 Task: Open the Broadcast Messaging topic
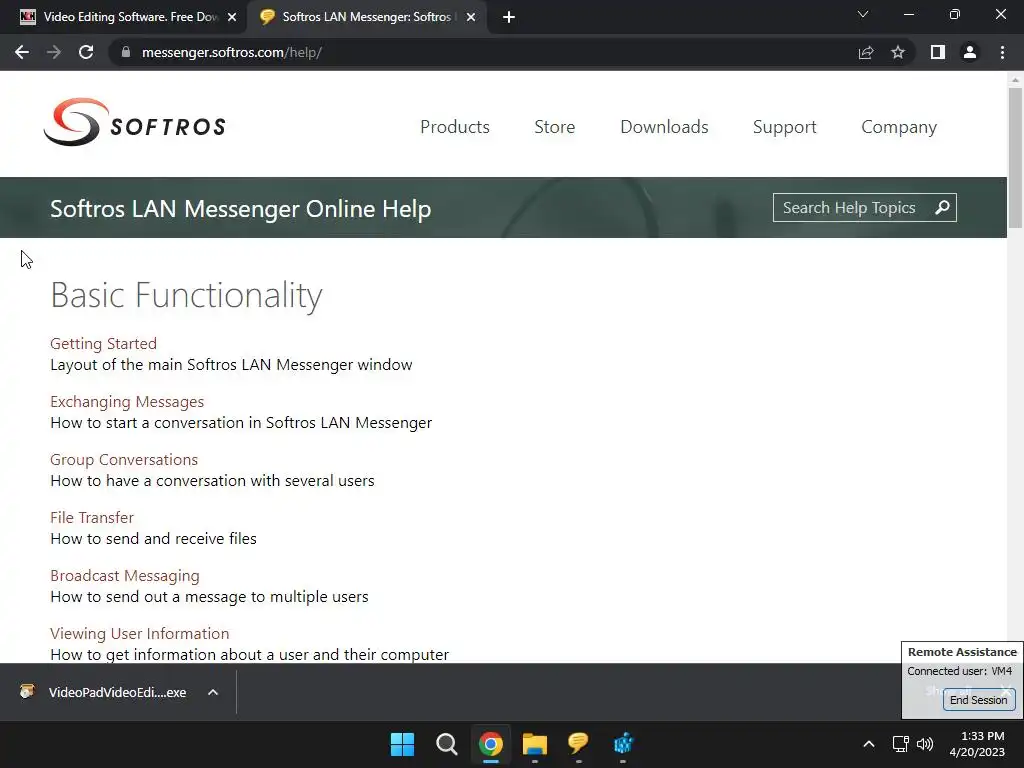pyautogui.click(x=125, y=575)
